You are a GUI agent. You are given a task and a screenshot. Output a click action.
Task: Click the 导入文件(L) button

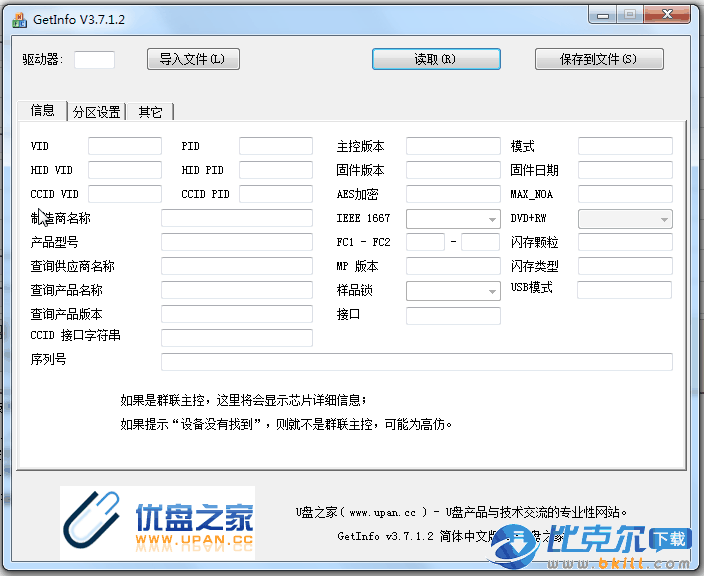click(193, 59)
